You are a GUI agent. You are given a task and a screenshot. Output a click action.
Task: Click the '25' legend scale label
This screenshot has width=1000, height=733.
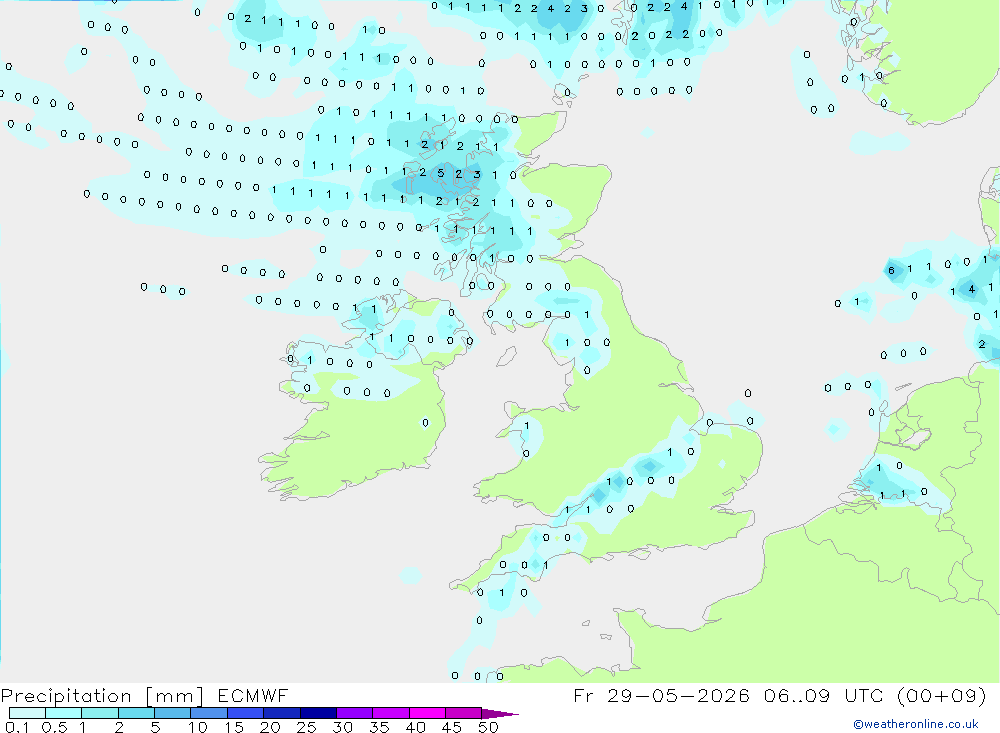(306, 727)
